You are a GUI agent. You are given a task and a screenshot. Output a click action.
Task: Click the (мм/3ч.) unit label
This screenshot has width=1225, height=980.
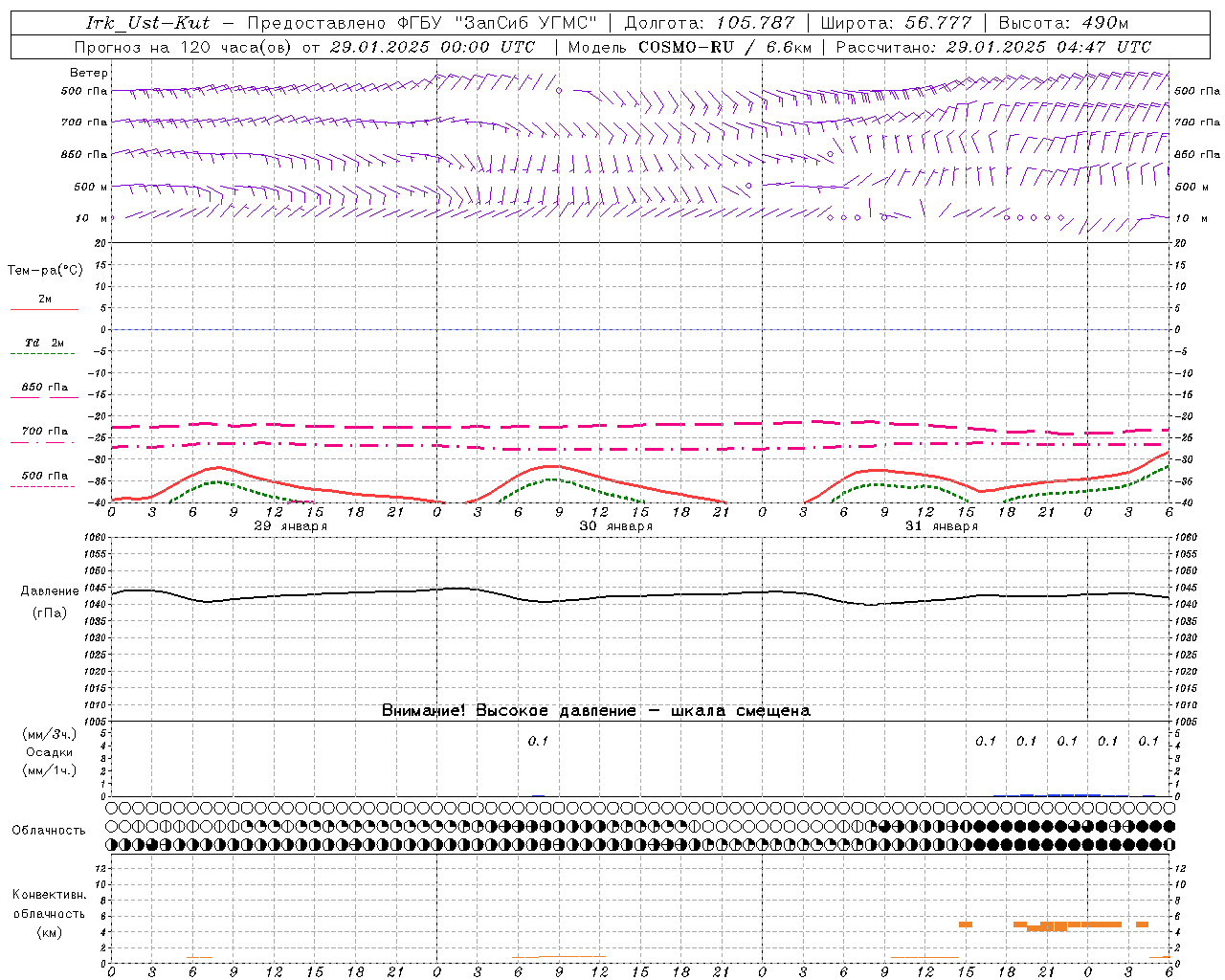coord(50,734)
